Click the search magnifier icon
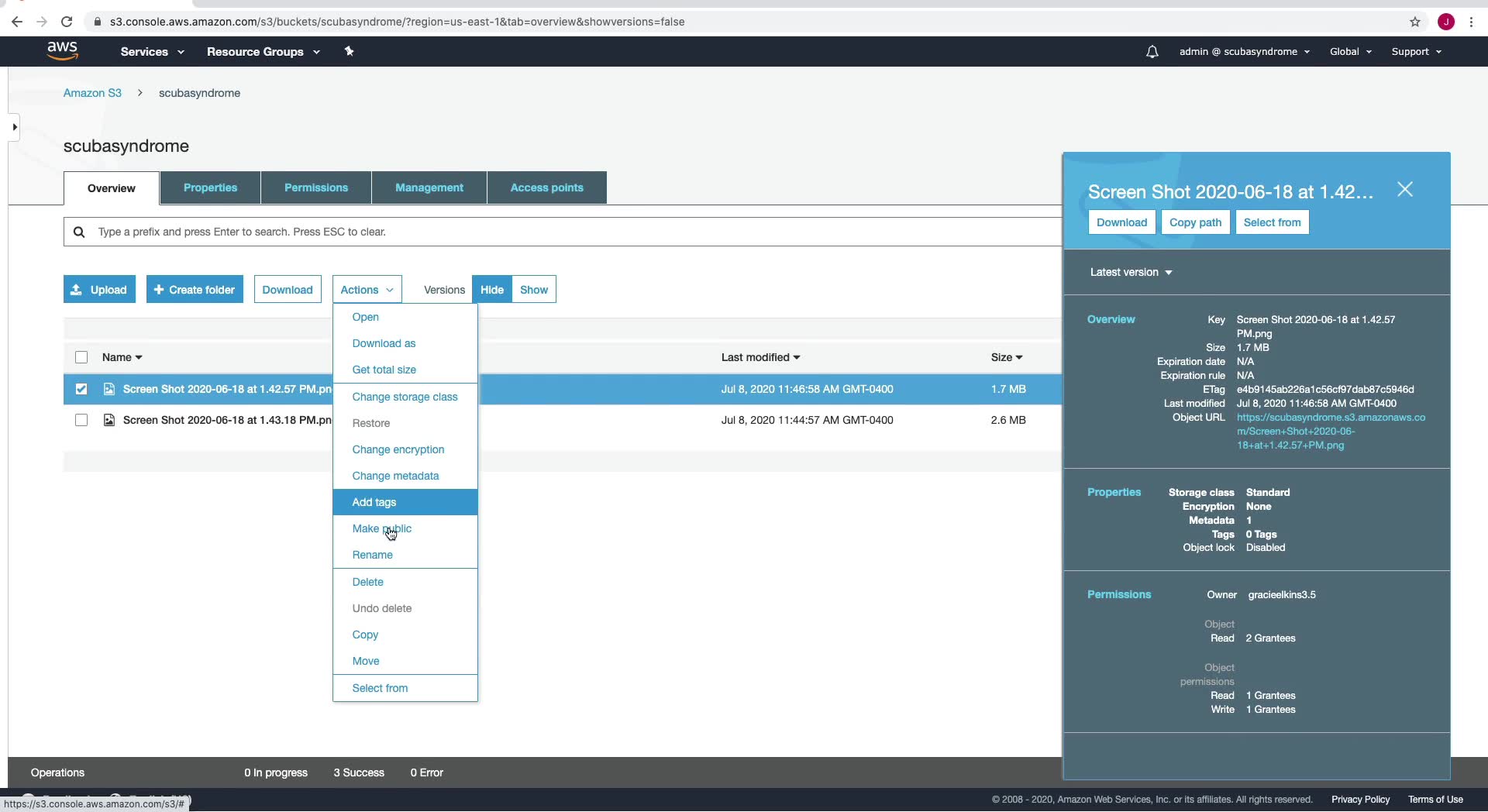 79,232
